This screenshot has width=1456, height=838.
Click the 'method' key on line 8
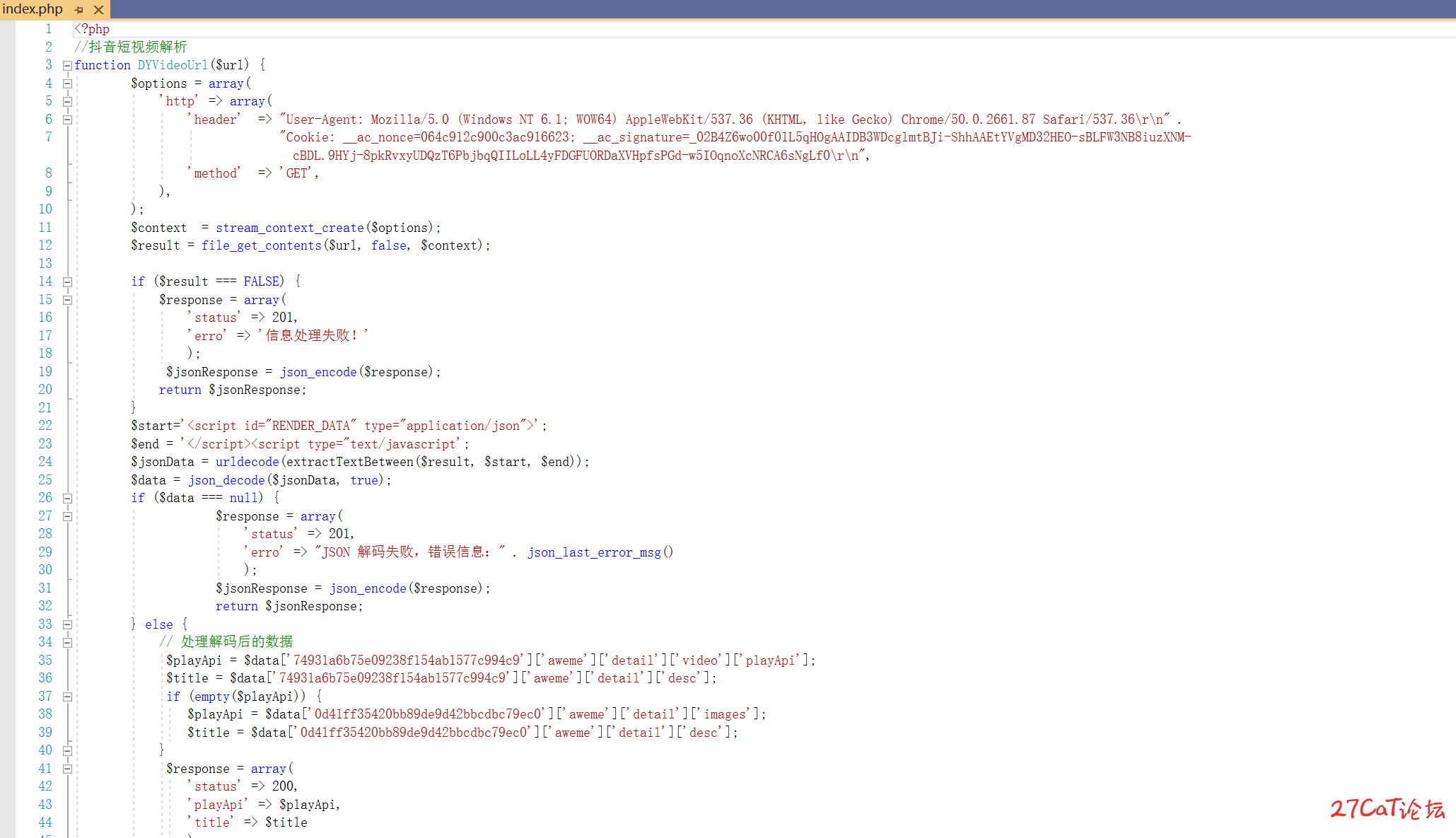click(214, 173)
